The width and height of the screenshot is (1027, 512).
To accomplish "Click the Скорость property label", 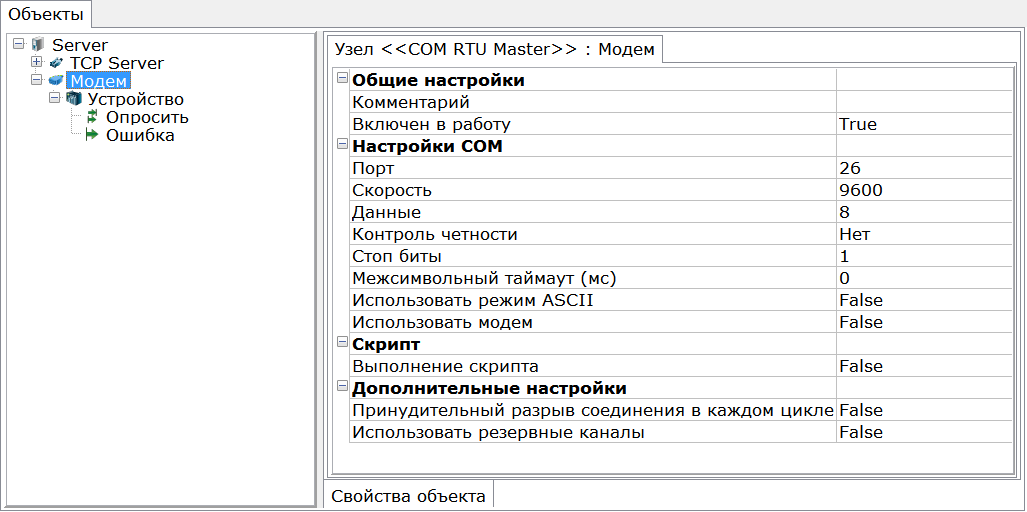I will [x=392, y=190].
